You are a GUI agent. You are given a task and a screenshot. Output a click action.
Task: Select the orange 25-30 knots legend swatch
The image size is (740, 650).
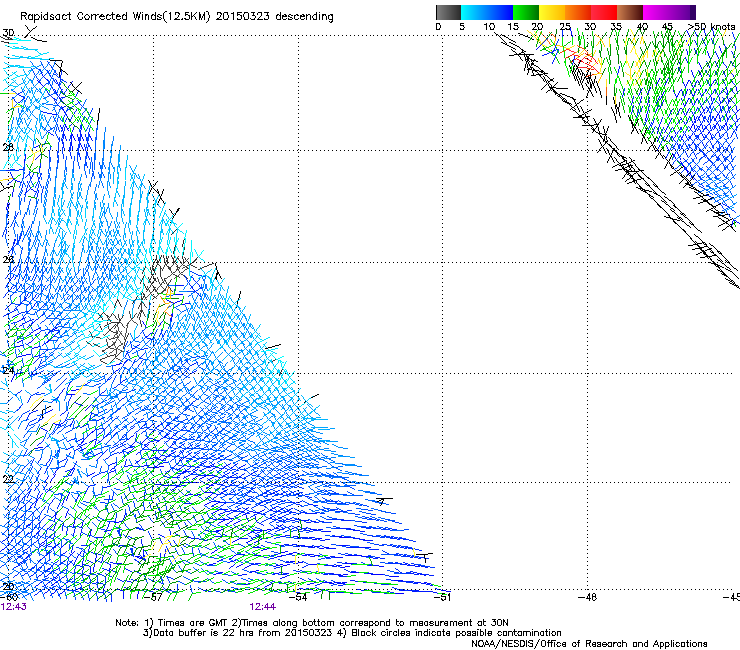pyautogui.click(x=578, y=12)
